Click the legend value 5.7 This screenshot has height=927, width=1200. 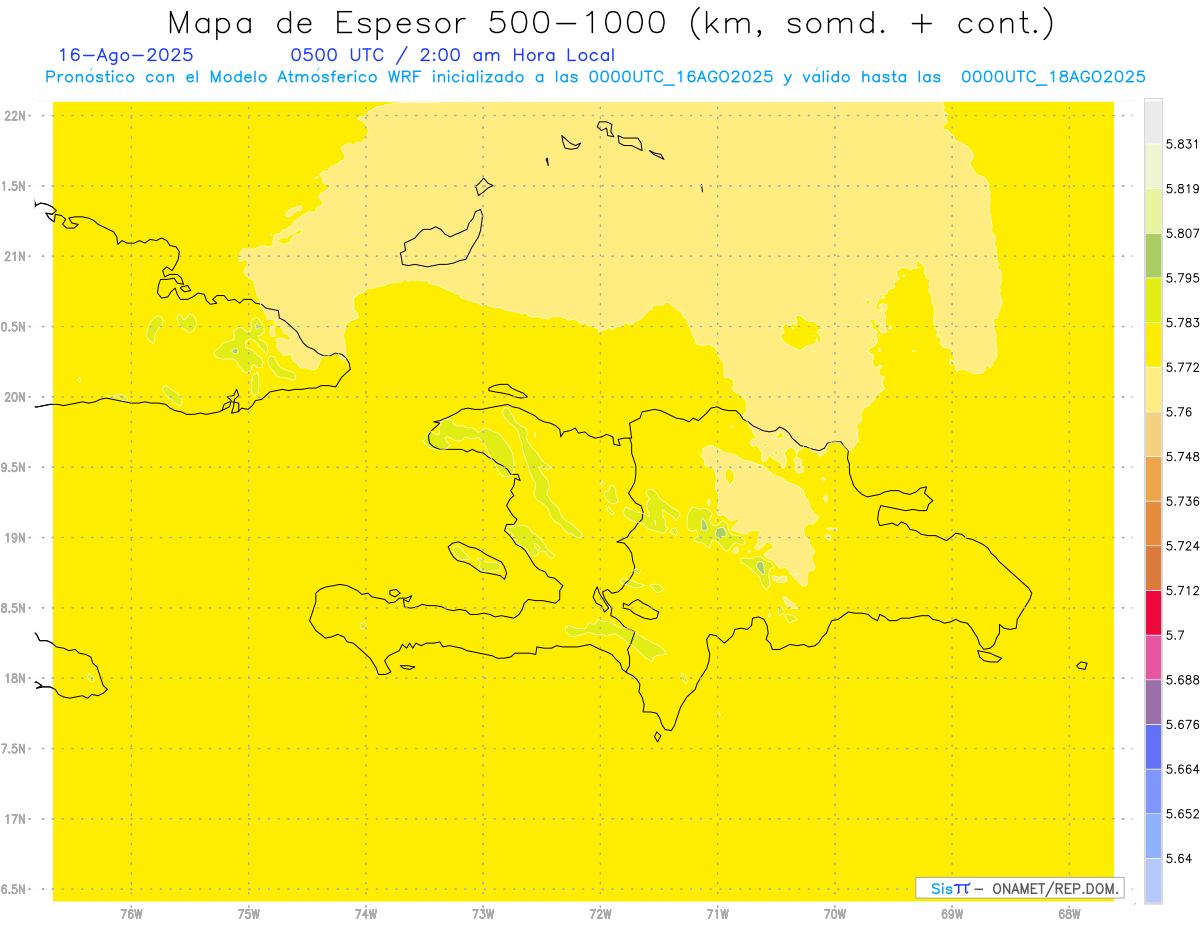[x=1176, y=635]
